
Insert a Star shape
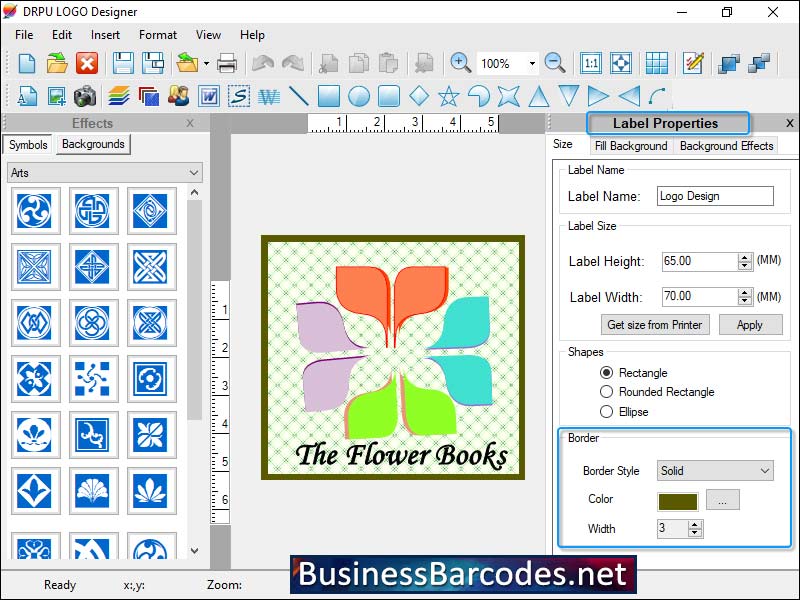coord(448,96)
